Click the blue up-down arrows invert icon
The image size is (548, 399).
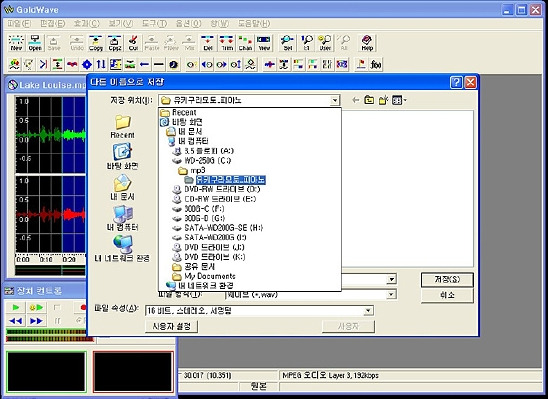point(101,64)
